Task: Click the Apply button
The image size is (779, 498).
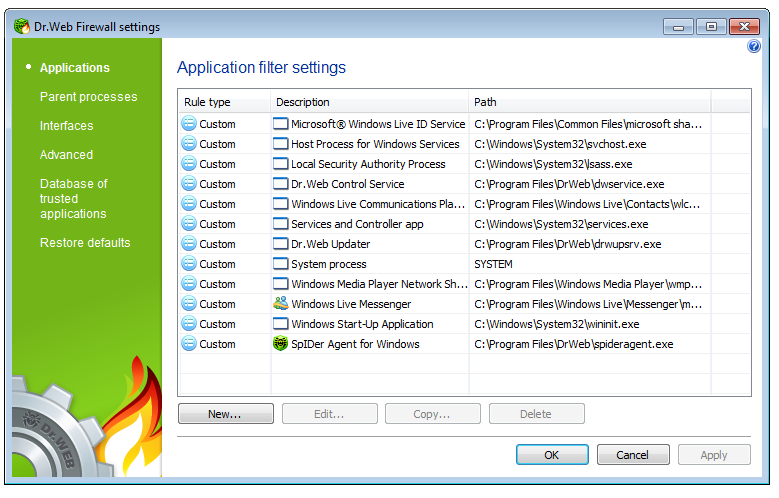Action: (714, 454)
